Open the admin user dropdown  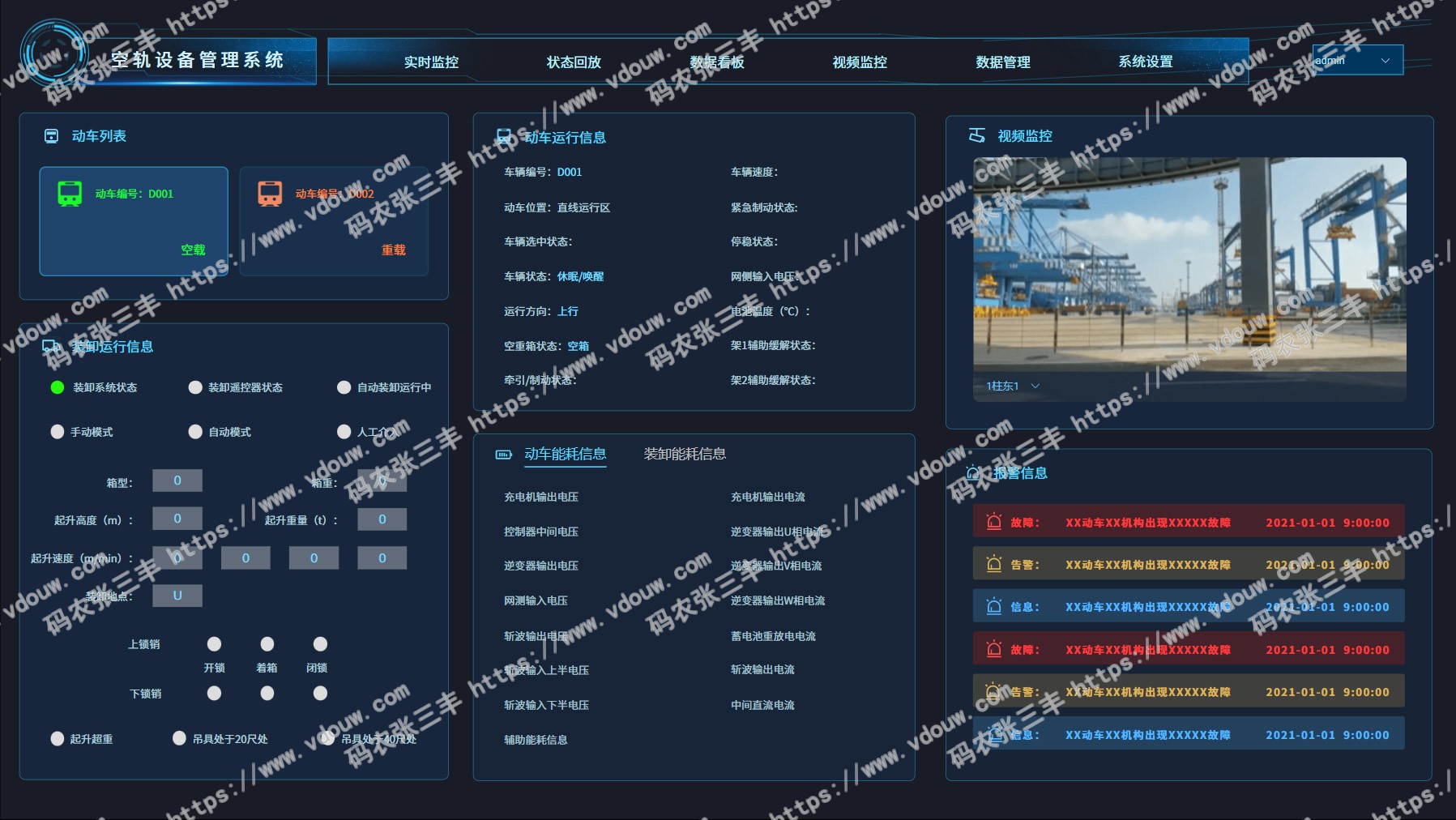click(x=1356, y=61)
